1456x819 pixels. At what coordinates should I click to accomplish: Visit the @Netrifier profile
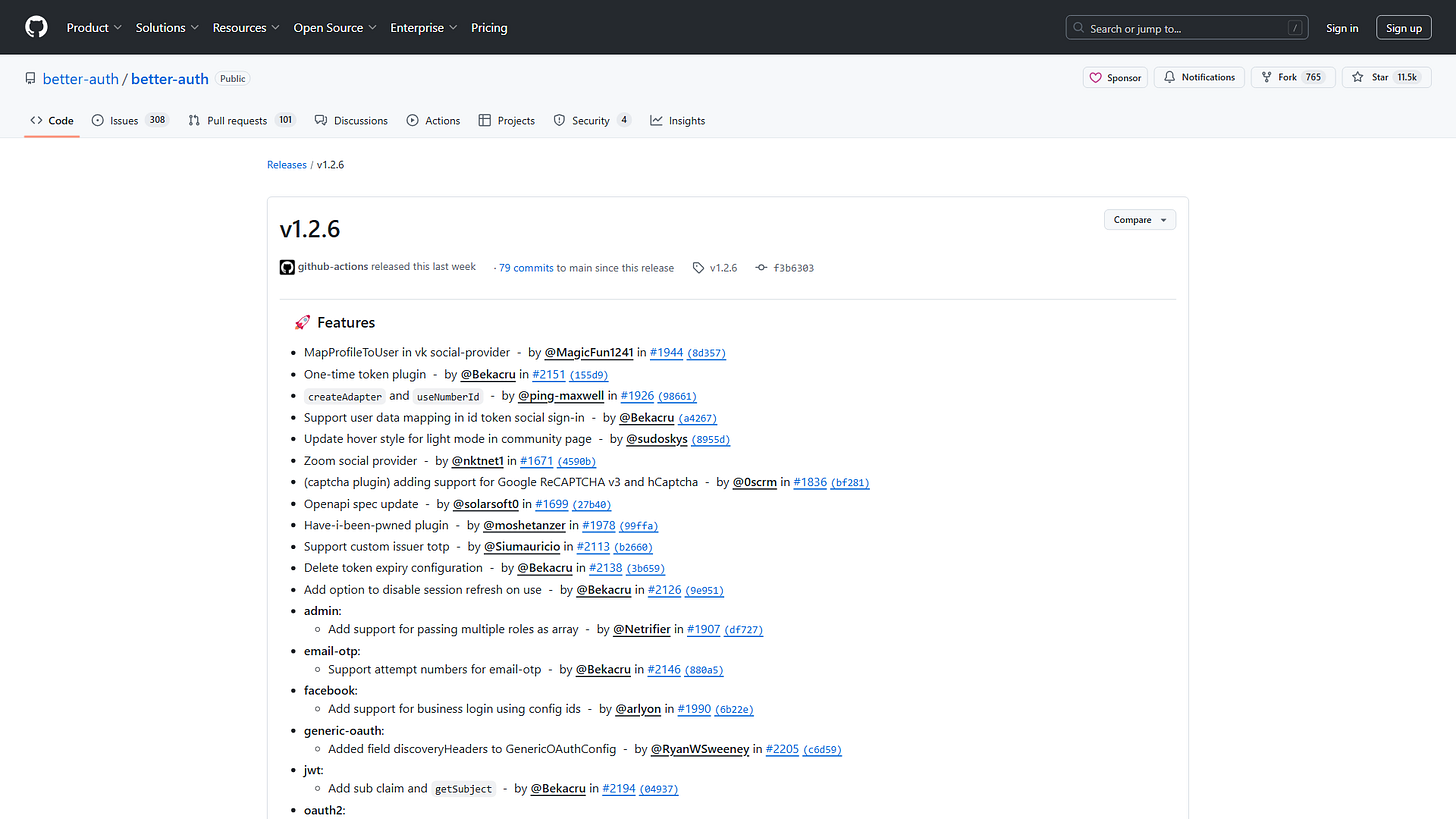[x=642, y=629]
